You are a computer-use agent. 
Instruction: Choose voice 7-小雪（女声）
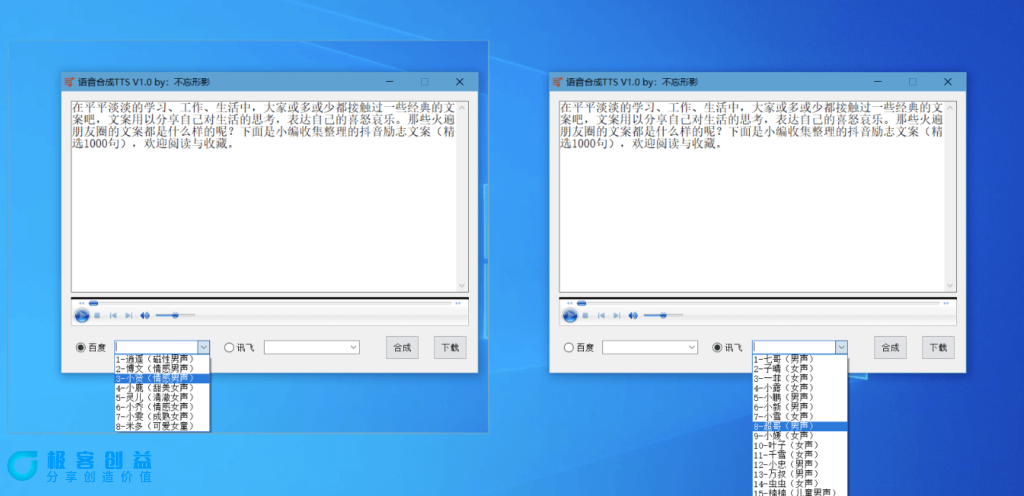(x=800, y=416)
